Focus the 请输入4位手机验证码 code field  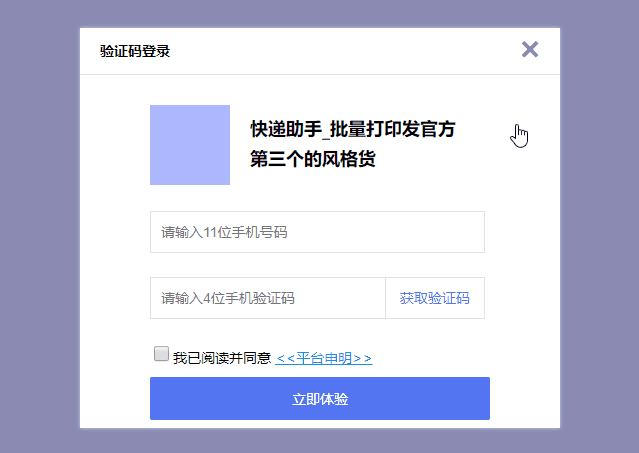tap(268, 298)
